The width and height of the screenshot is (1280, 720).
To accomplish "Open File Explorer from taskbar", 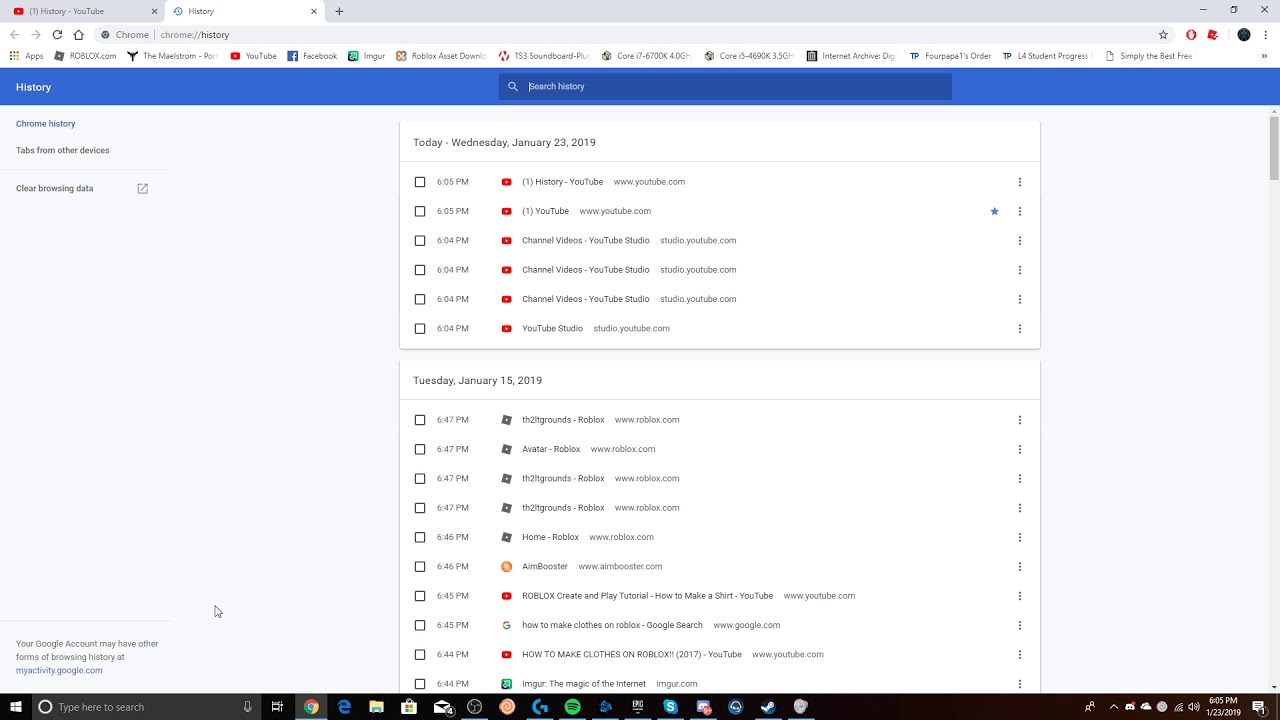I will pos(376,707).
